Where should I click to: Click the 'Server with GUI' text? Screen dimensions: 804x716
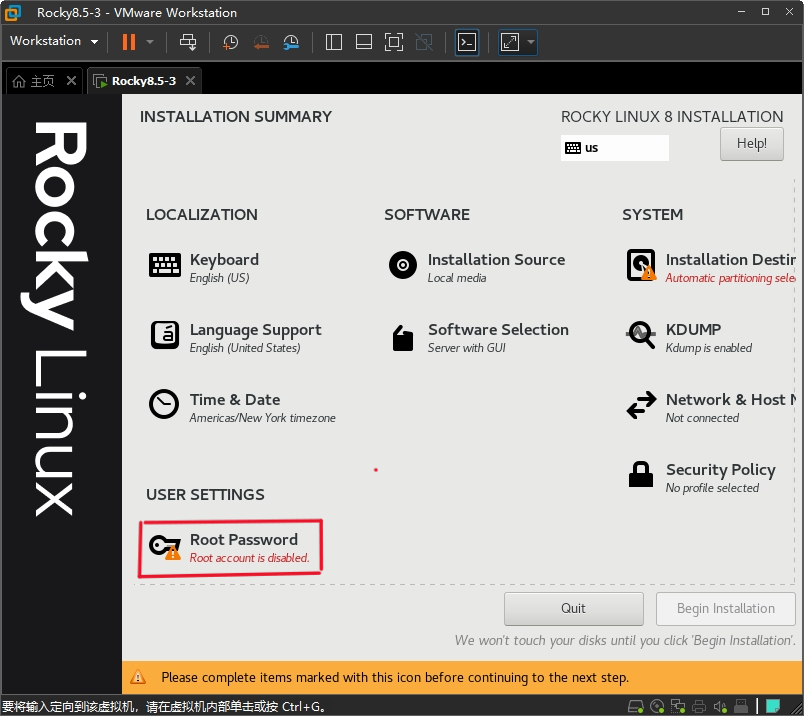click(467, 348)
